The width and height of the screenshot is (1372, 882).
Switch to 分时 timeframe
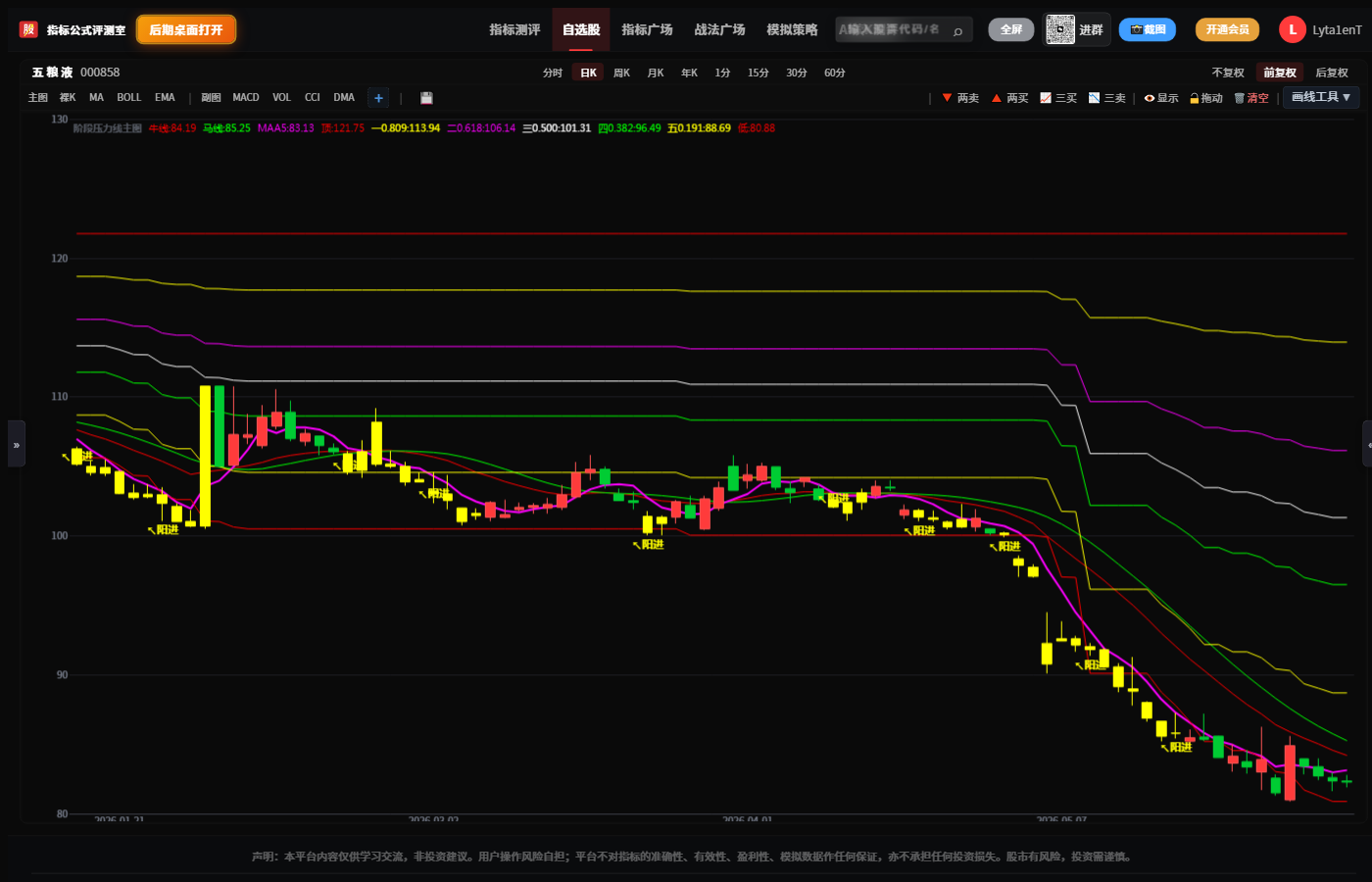click(553, 73)
